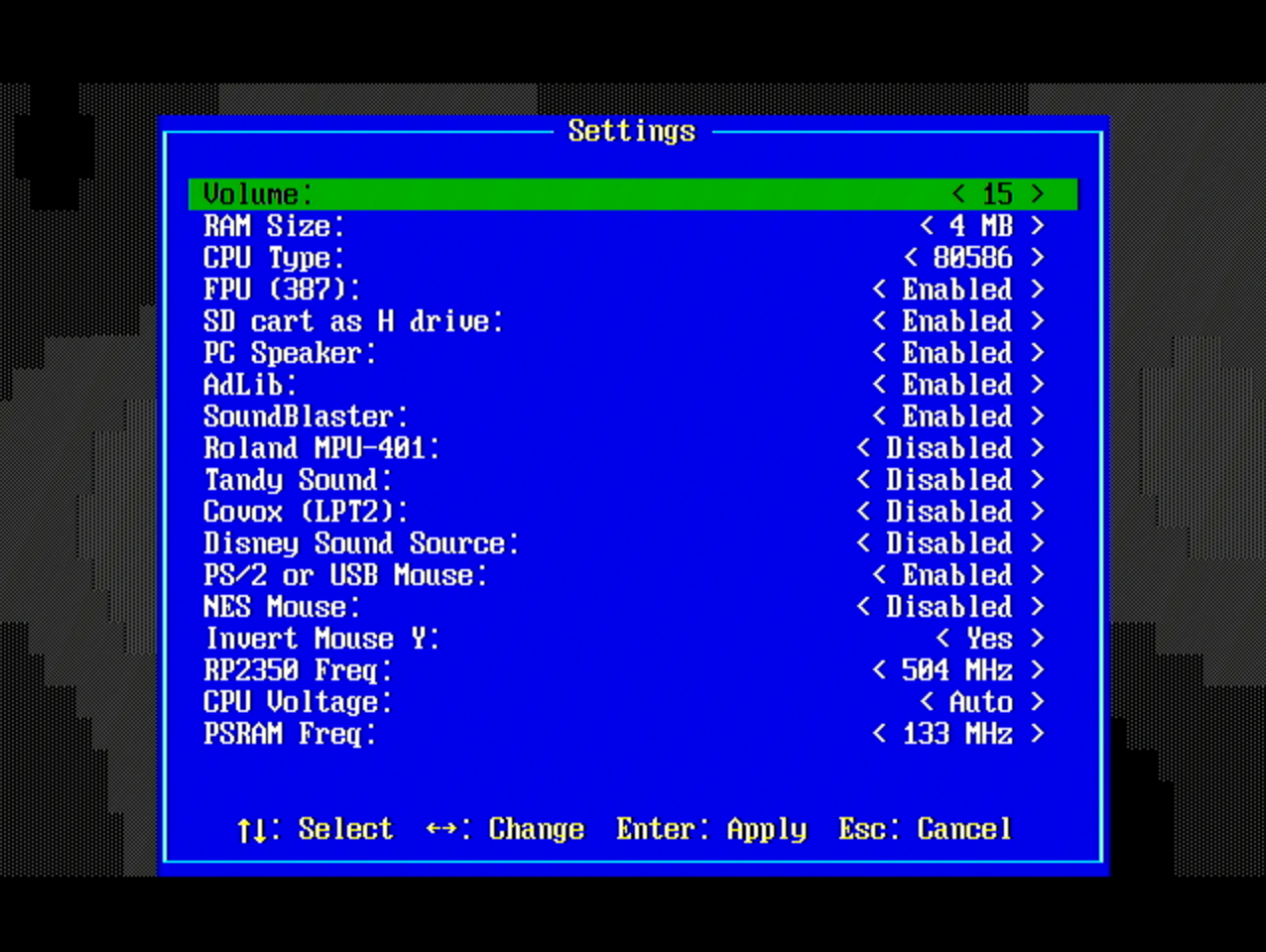
Task: Click the 133 MHz frequency value
Action: (x=957, y=734)
